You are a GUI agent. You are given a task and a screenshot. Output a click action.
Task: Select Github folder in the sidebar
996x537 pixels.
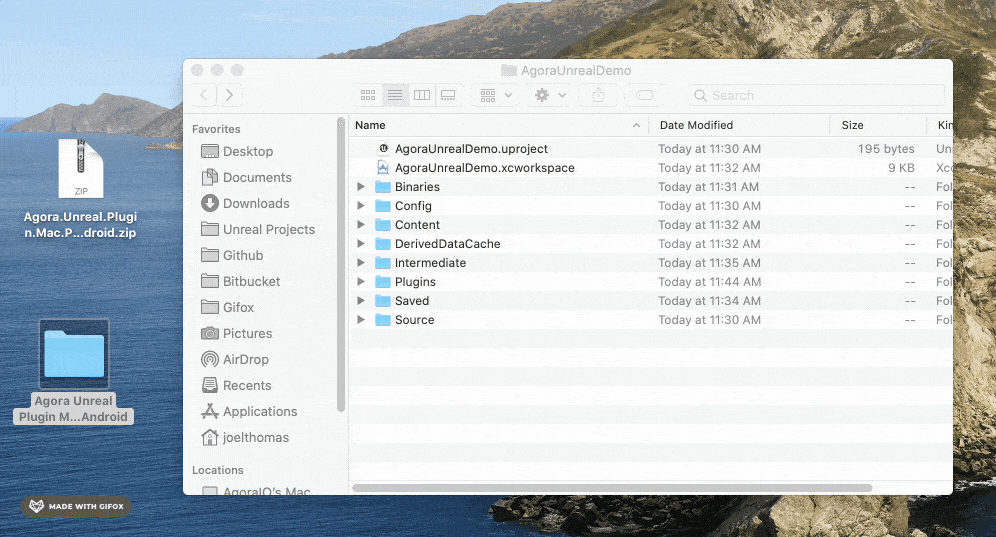click(232, 255)
